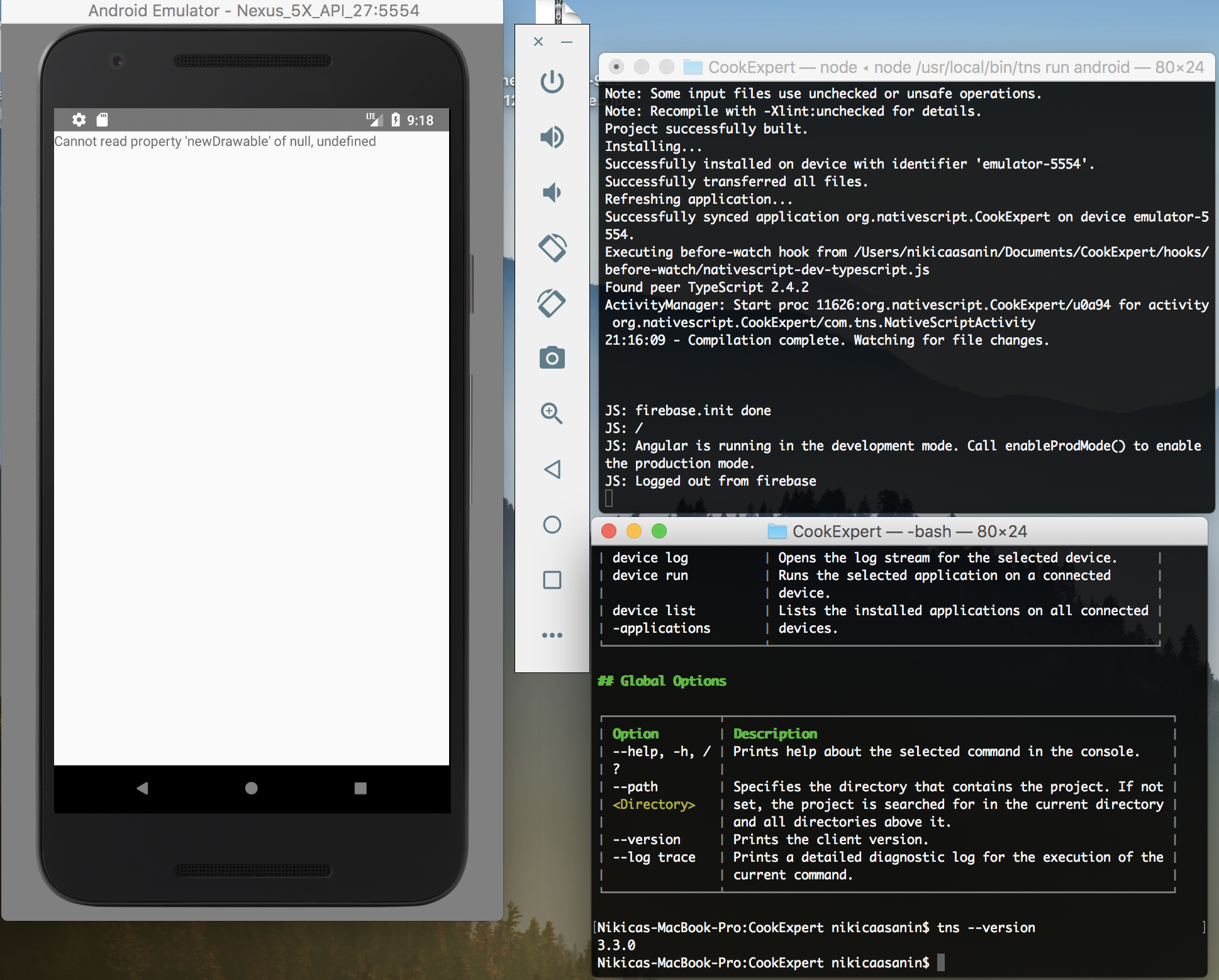Raise the emulator volume
1219x980 pixels.
click(552, 137)
